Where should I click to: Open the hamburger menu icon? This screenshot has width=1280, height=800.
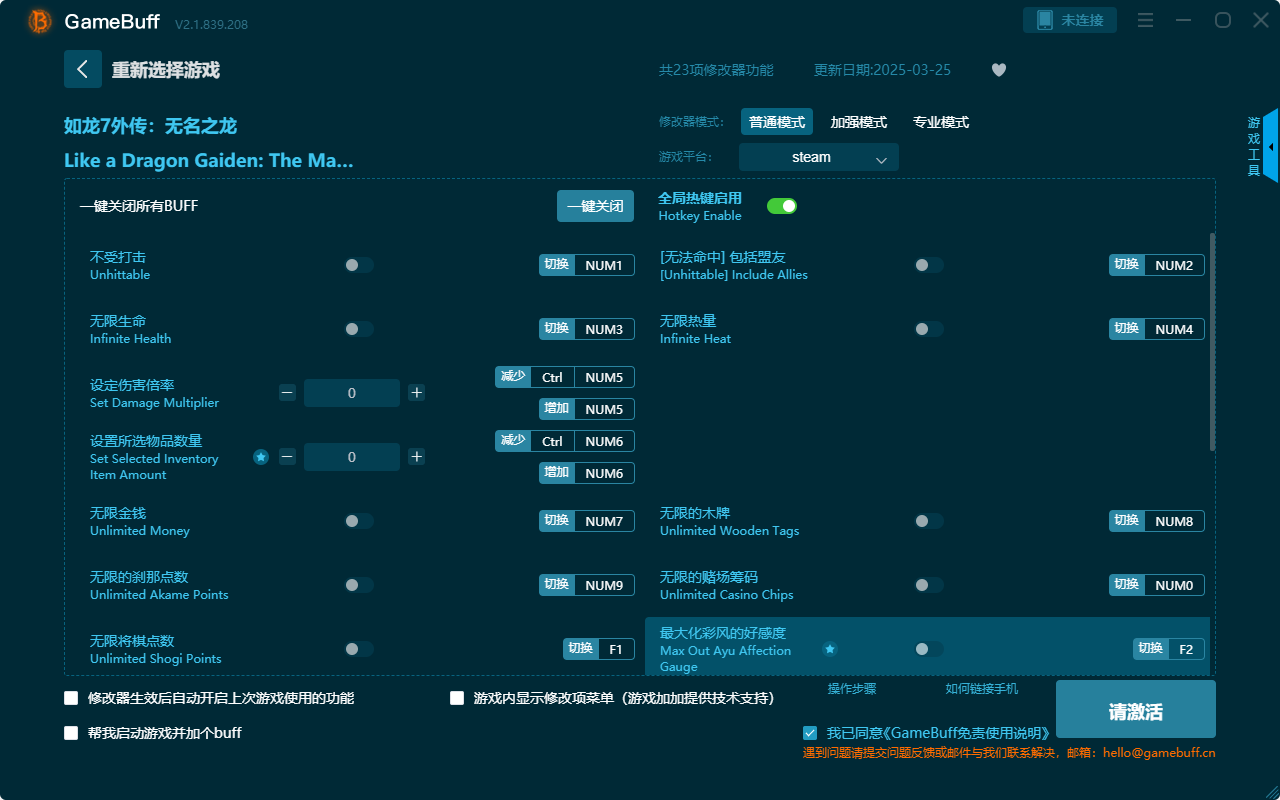(1145, 20)
